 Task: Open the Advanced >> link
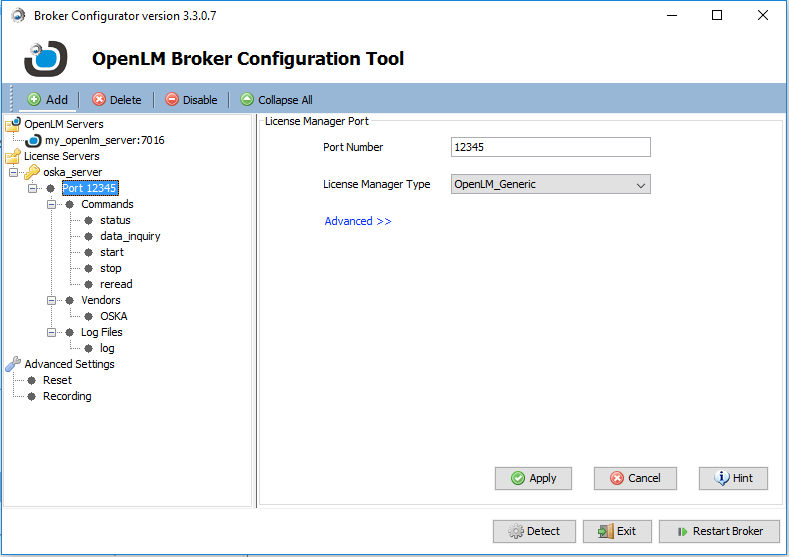coord(358,221)
